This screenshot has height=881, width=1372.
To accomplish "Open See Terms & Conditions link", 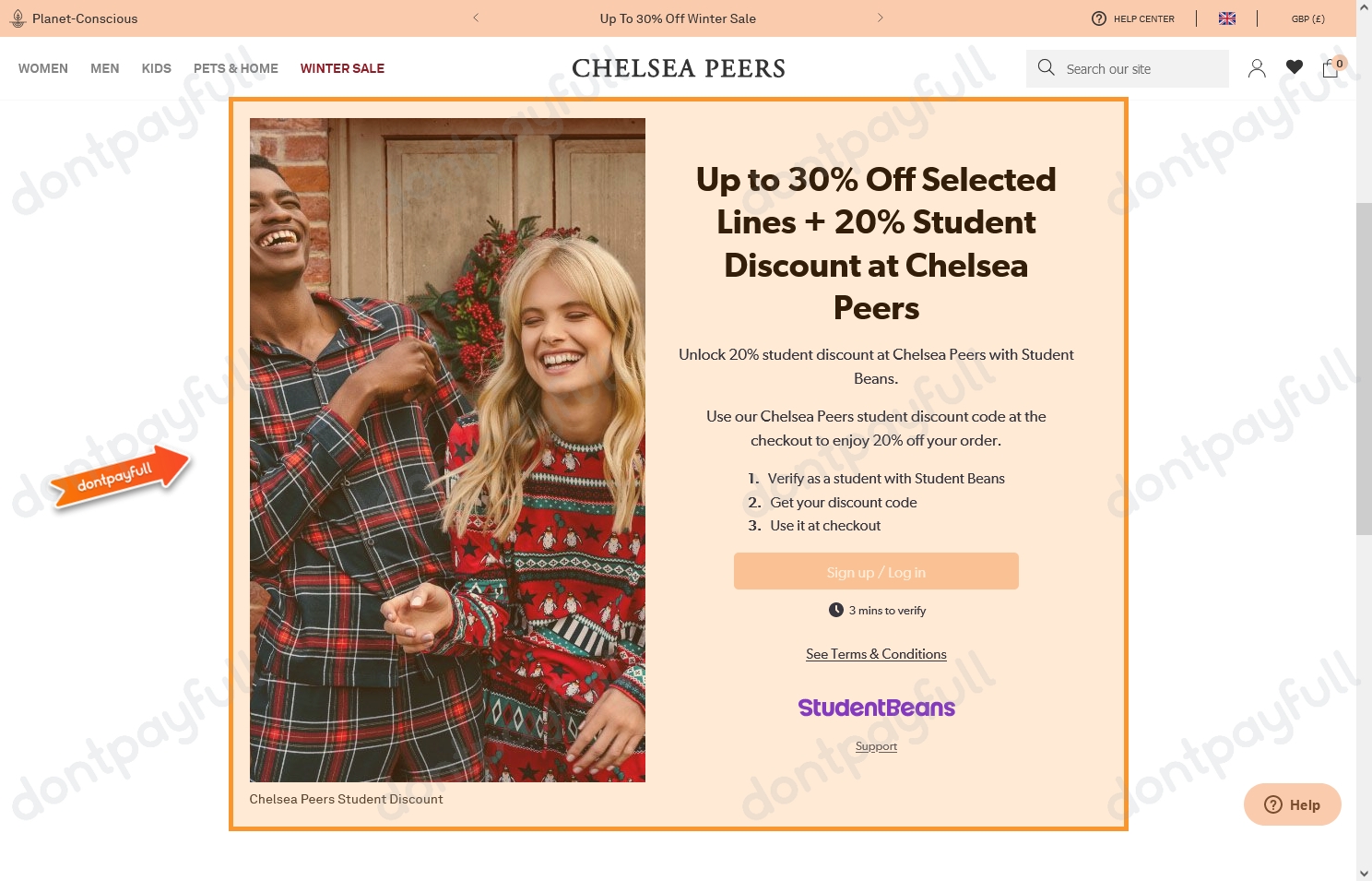I will coord(876,653).
